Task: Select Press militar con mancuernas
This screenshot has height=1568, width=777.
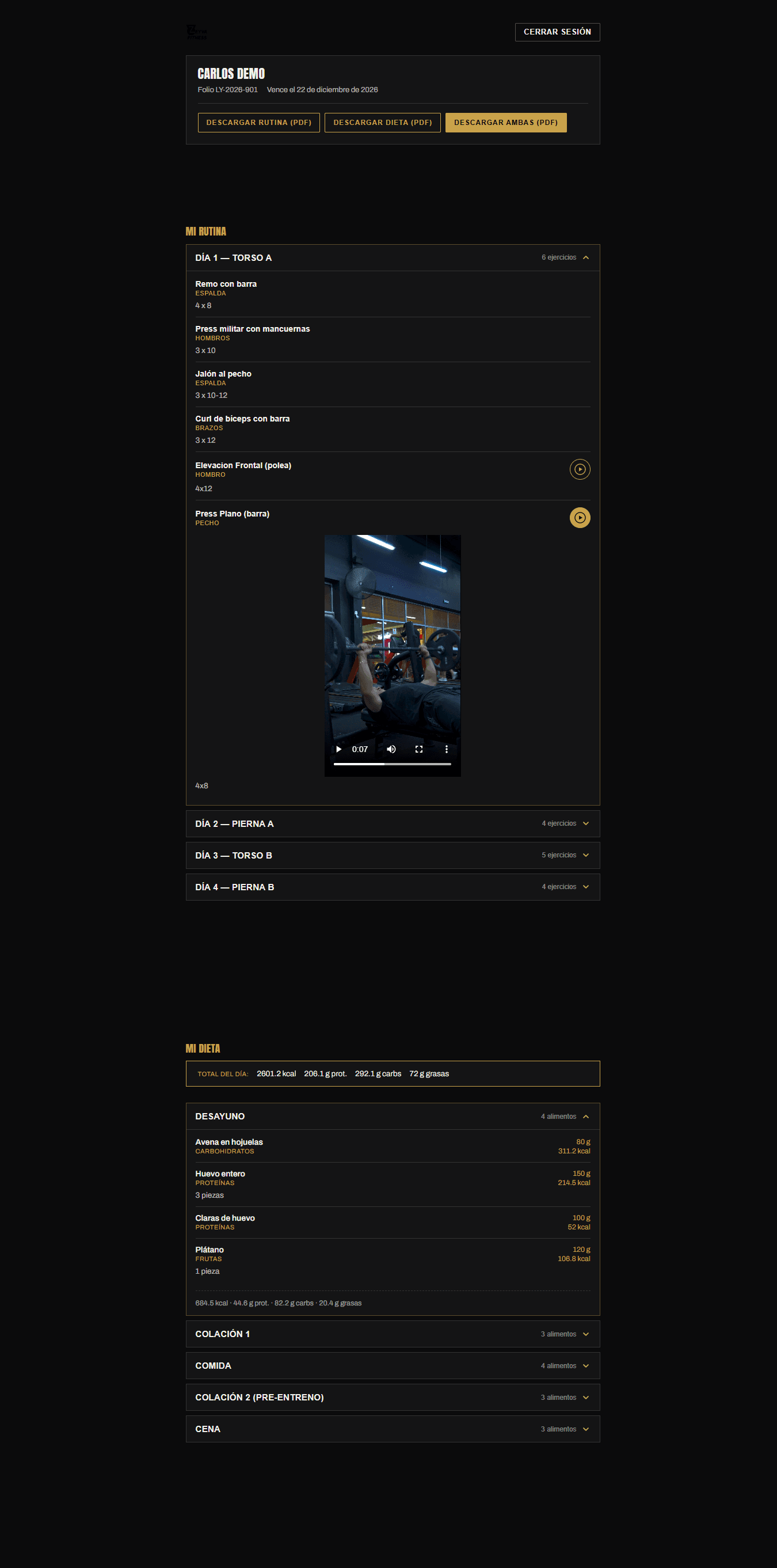Action: tap(253, 329)
